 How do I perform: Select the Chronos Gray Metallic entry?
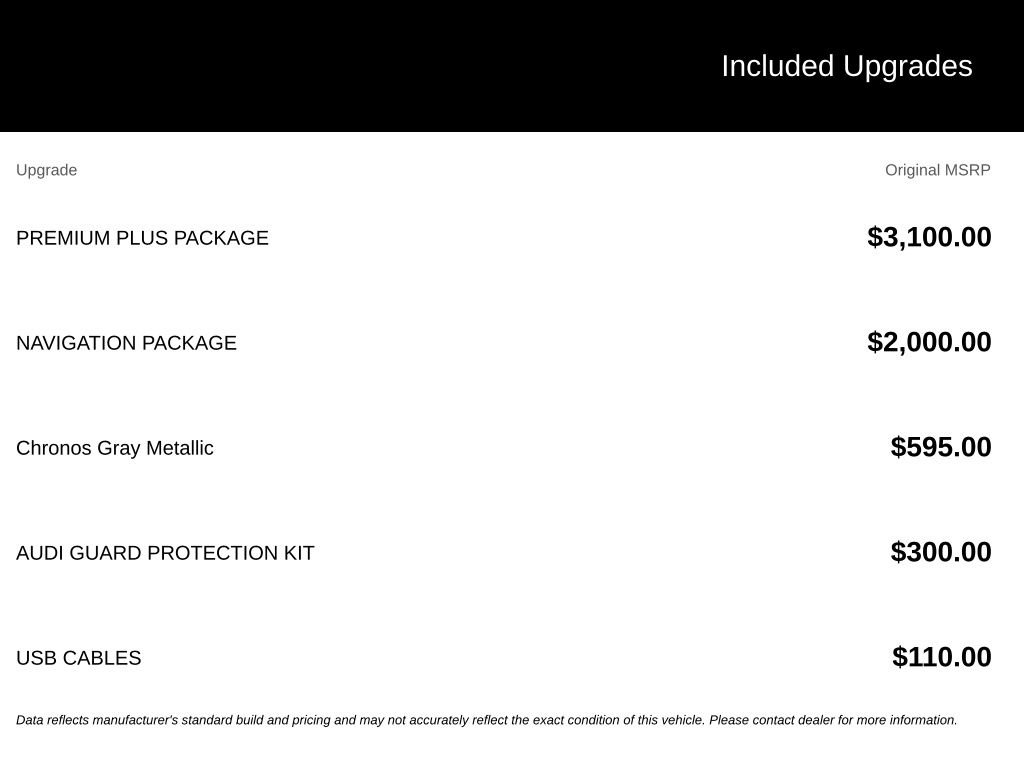click(x=115, y=448)
